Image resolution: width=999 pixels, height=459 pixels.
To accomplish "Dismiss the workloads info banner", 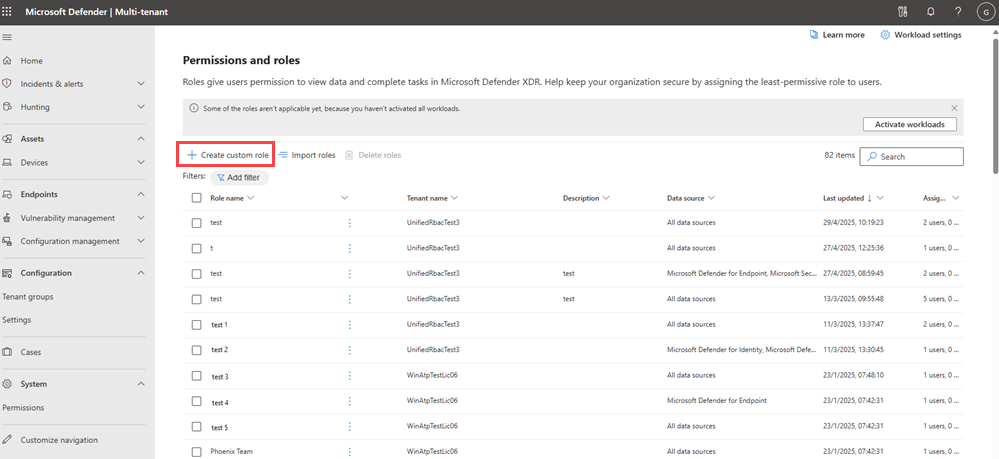I will [954, 108].
